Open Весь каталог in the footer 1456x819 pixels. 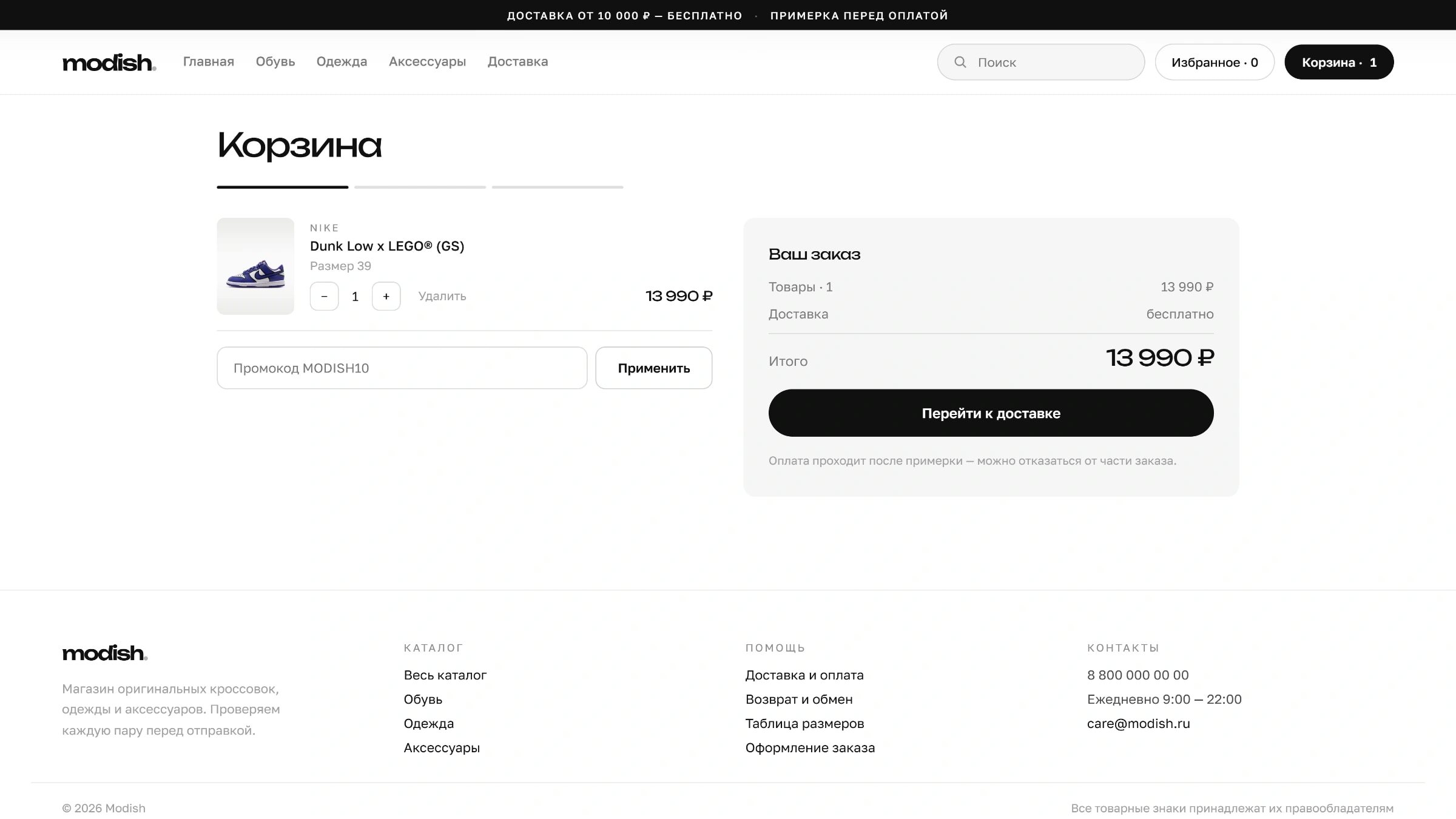[445, 675]
